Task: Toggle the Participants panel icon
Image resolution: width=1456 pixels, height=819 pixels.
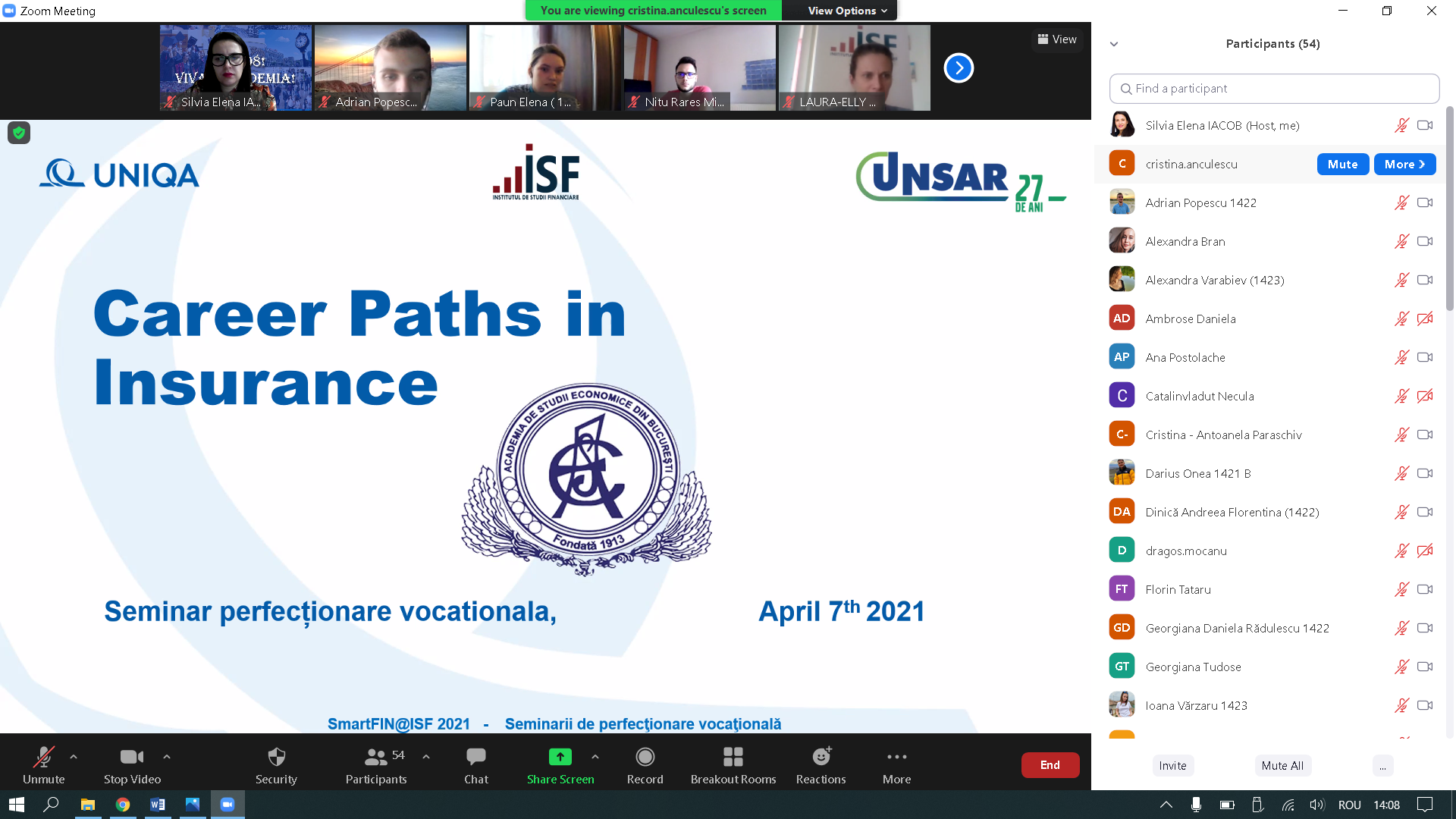Action: pos(376,756)
